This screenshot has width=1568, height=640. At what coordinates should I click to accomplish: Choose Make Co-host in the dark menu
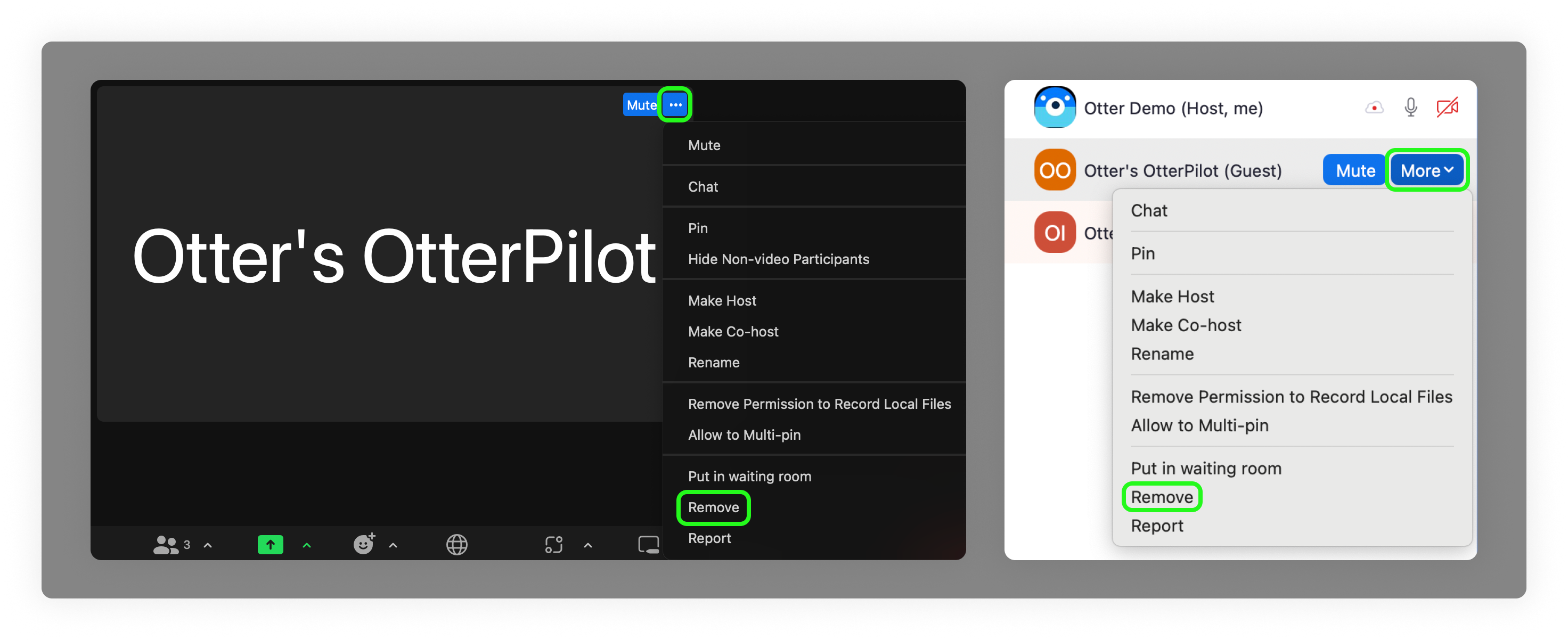[x=733, y=331]
